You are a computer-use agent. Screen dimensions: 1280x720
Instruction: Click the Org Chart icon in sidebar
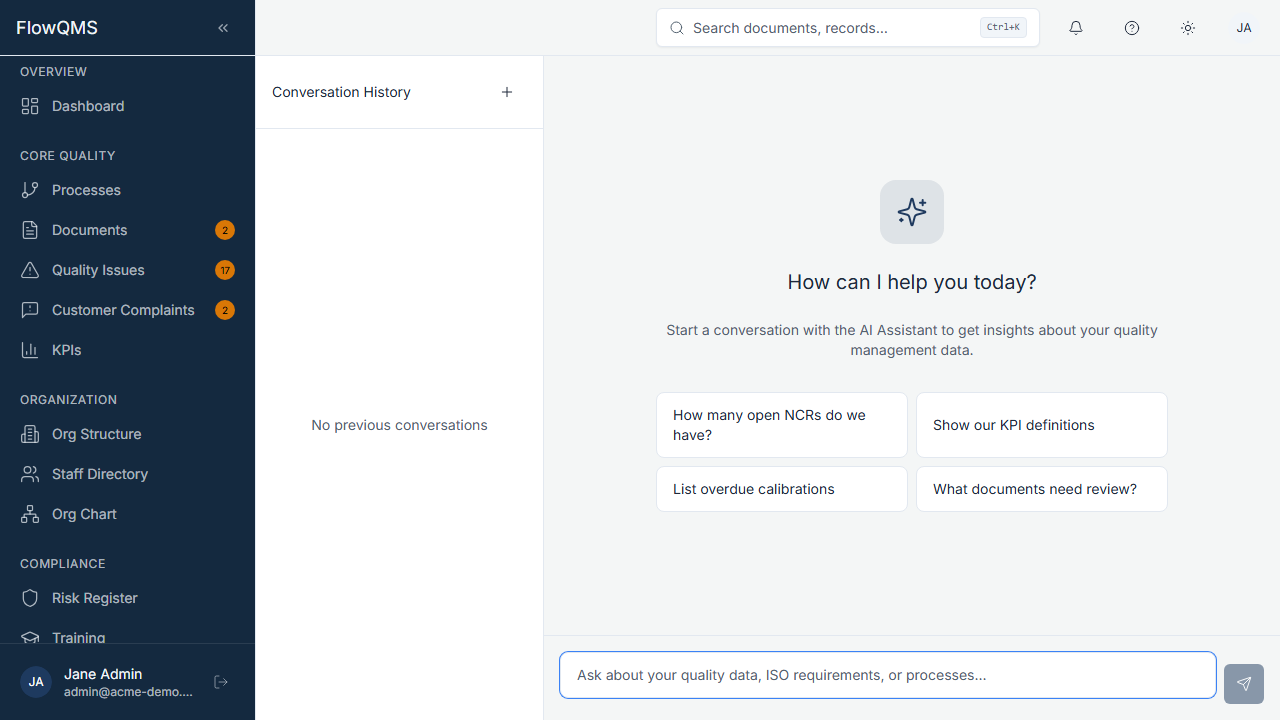pos(30,514)
